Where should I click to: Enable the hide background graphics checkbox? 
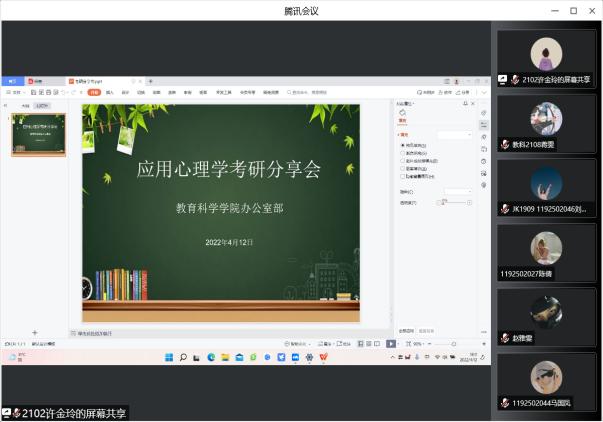[402, 175]
